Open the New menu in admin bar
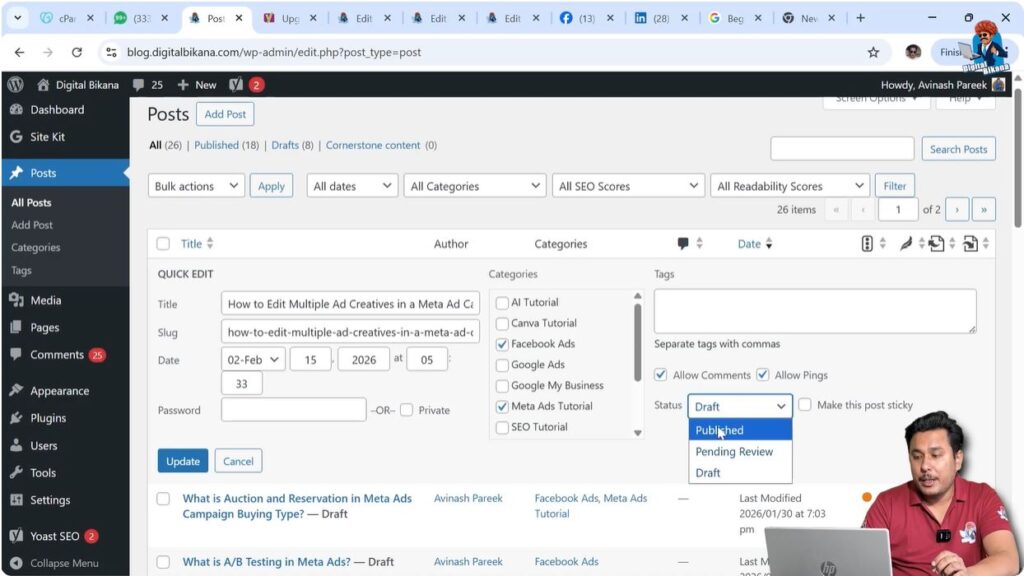The width and height of the screenshot is (1024, 576). click(x=197, y=84)
